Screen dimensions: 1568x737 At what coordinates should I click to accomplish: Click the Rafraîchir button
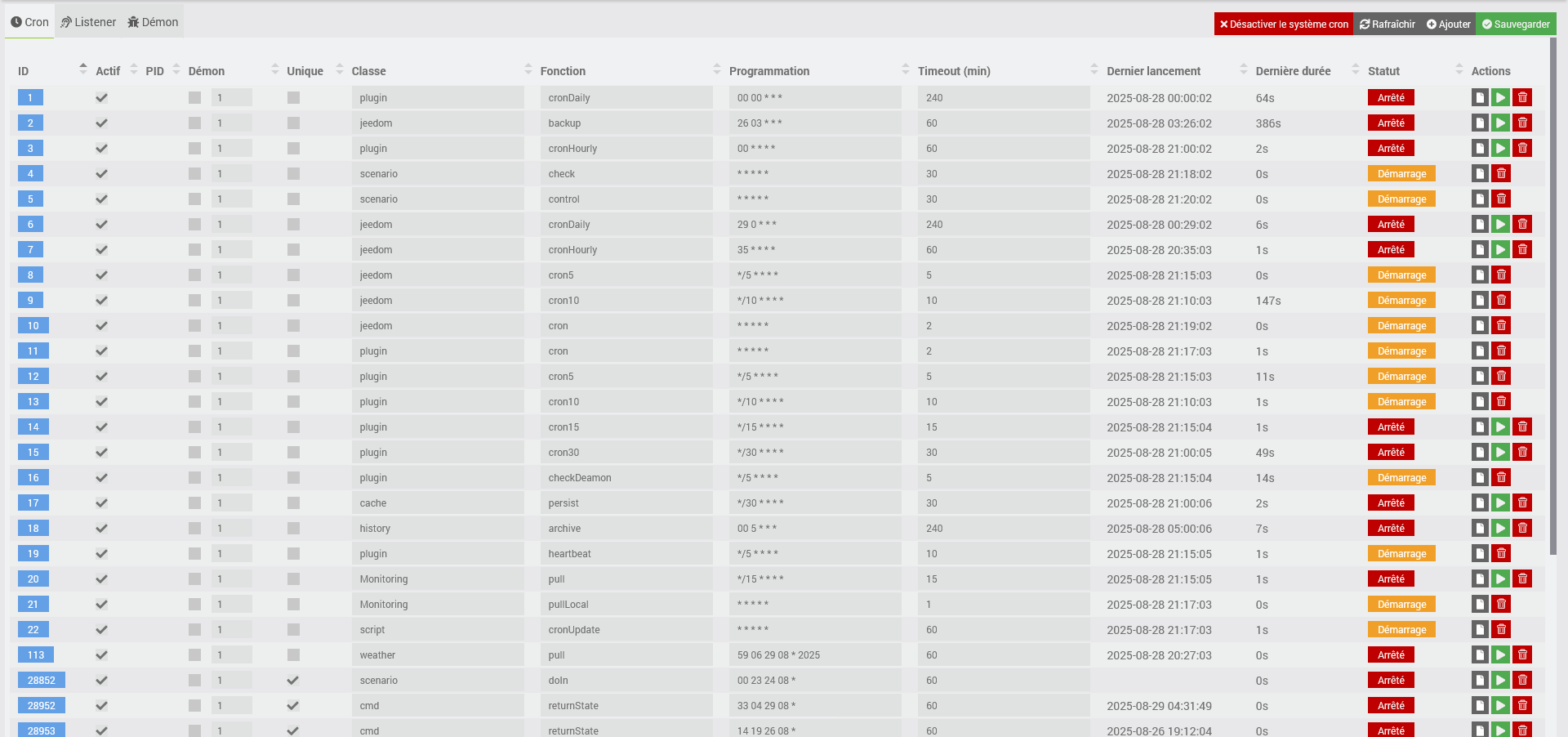tap(1388, 25)
